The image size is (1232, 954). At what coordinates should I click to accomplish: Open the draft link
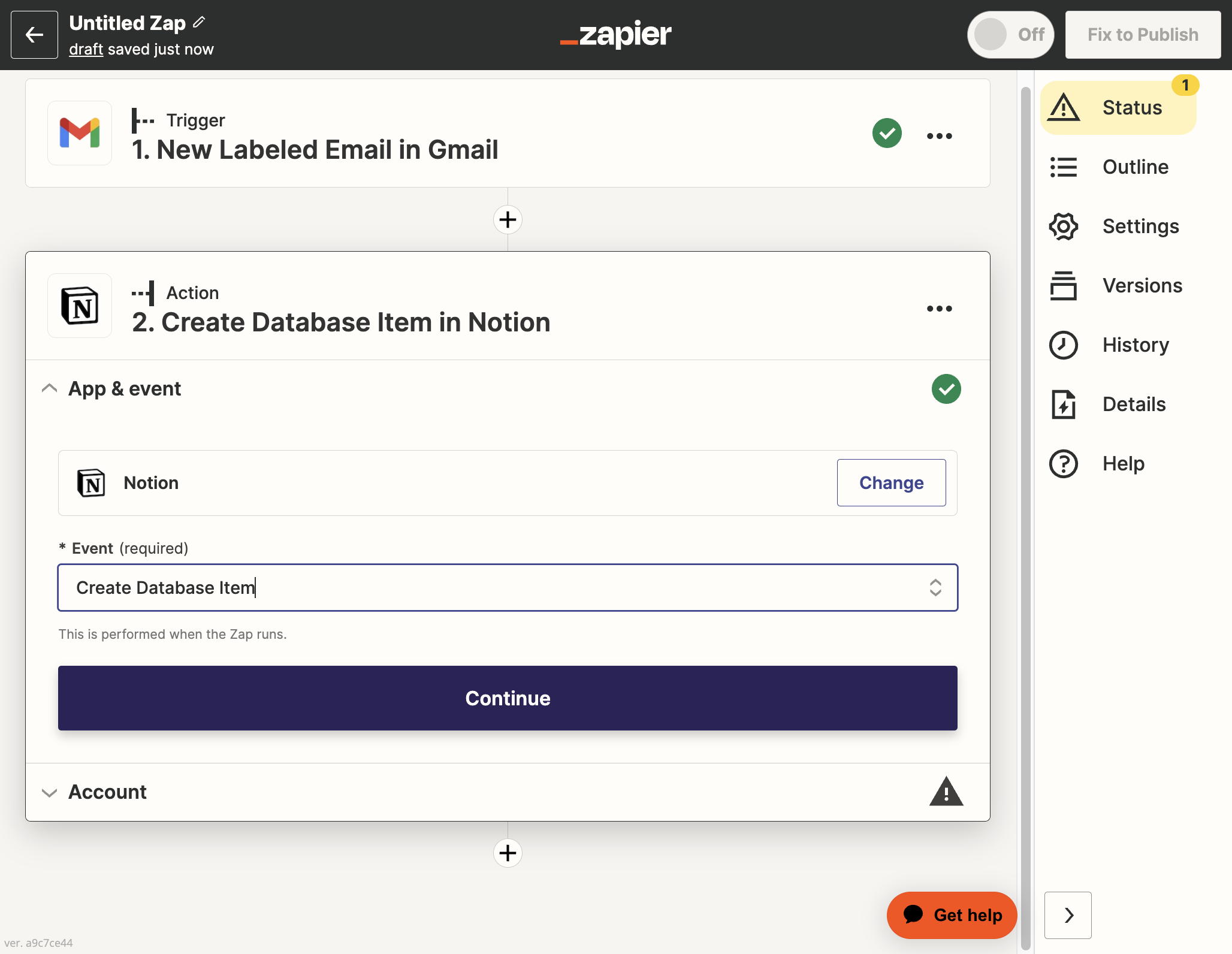[86, 49]
